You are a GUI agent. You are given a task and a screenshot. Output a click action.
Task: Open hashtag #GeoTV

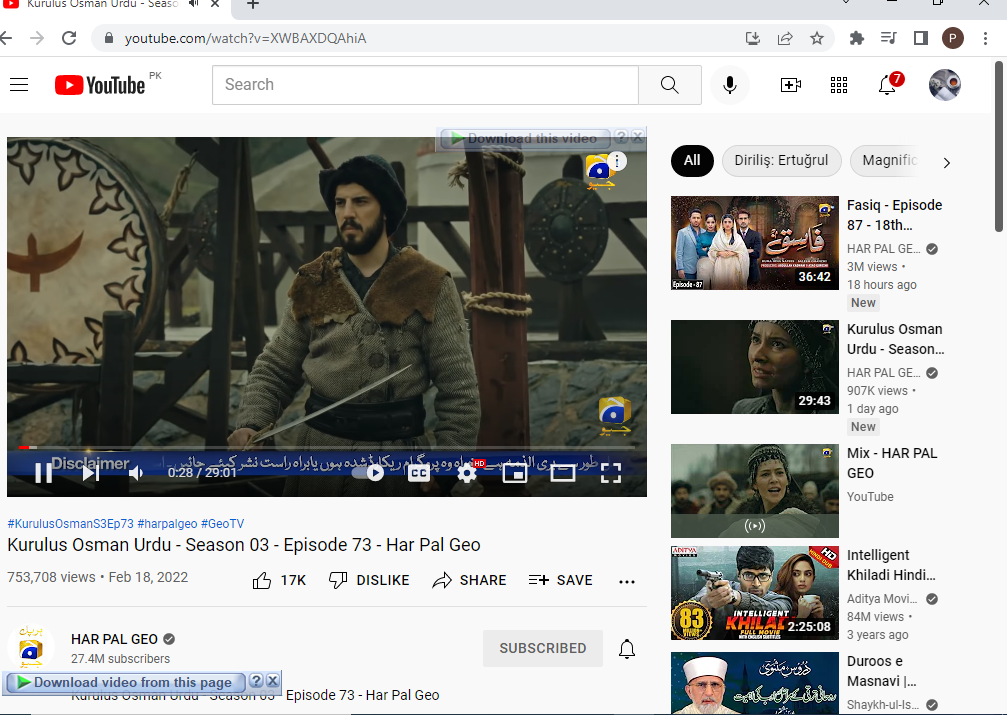coord(222,524)
